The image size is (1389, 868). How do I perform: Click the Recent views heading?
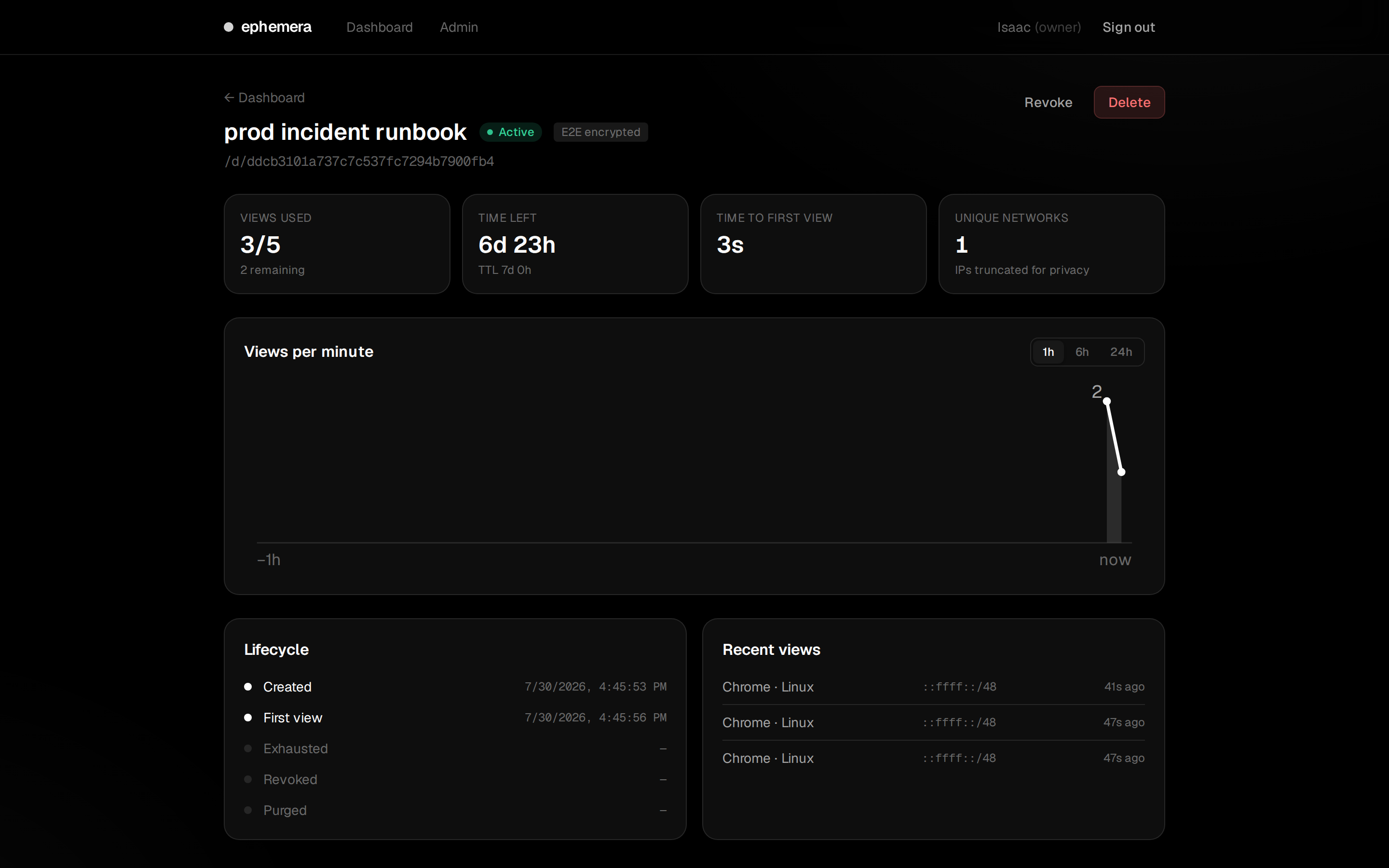tap(771, 649)
